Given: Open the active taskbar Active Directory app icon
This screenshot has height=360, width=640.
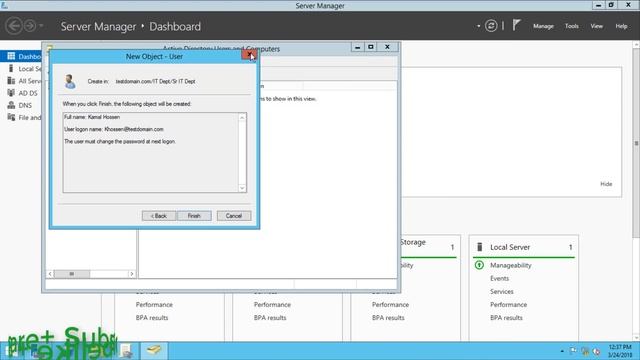Looking at the screenshot, I should [154, 350].
